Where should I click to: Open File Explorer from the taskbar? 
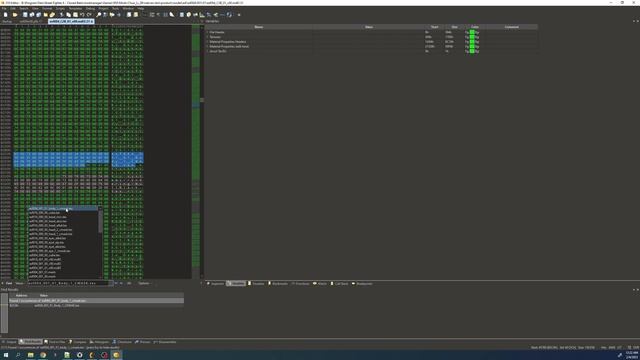pos(31,355)
